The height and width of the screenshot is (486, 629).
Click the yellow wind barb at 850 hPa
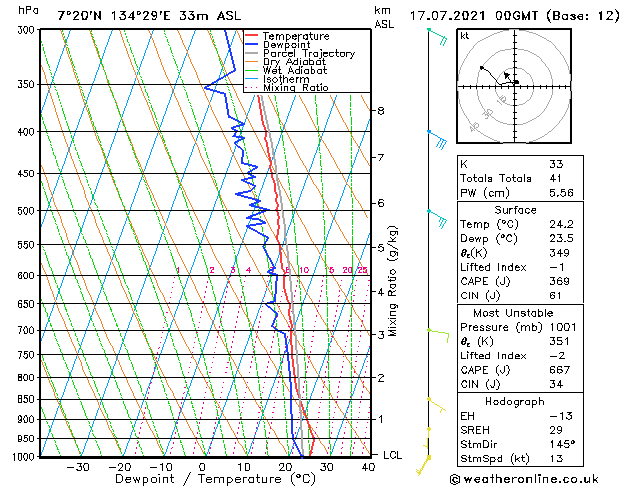pyautogui.click(x=436, y=405)
